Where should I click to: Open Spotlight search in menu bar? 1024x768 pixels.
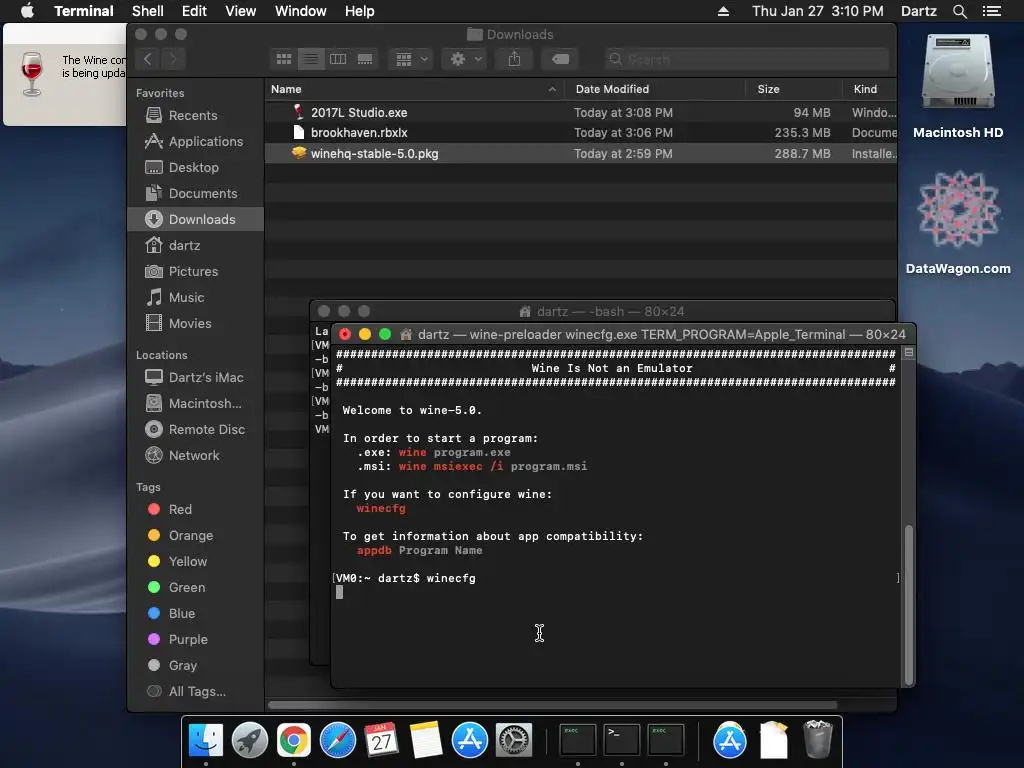[x=960, y=11]
